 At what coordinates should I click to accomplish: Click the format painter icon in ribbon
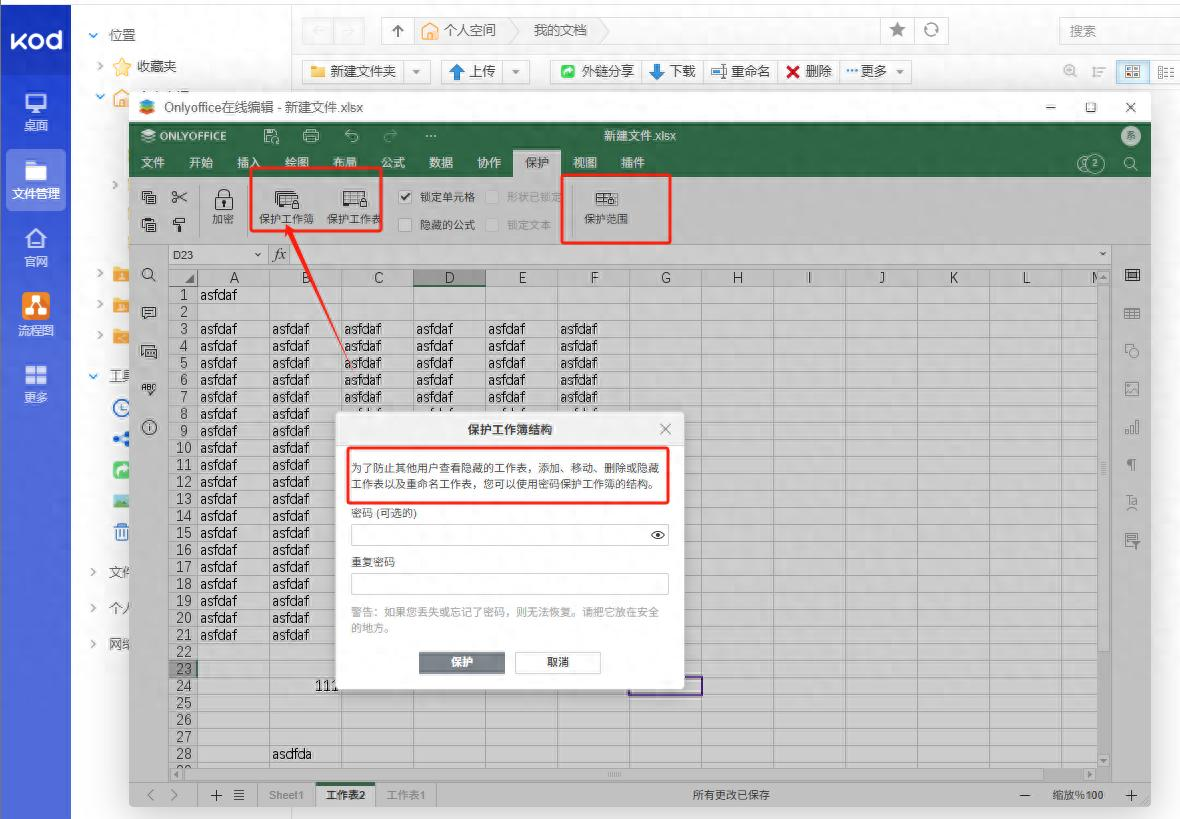point(179,224)
